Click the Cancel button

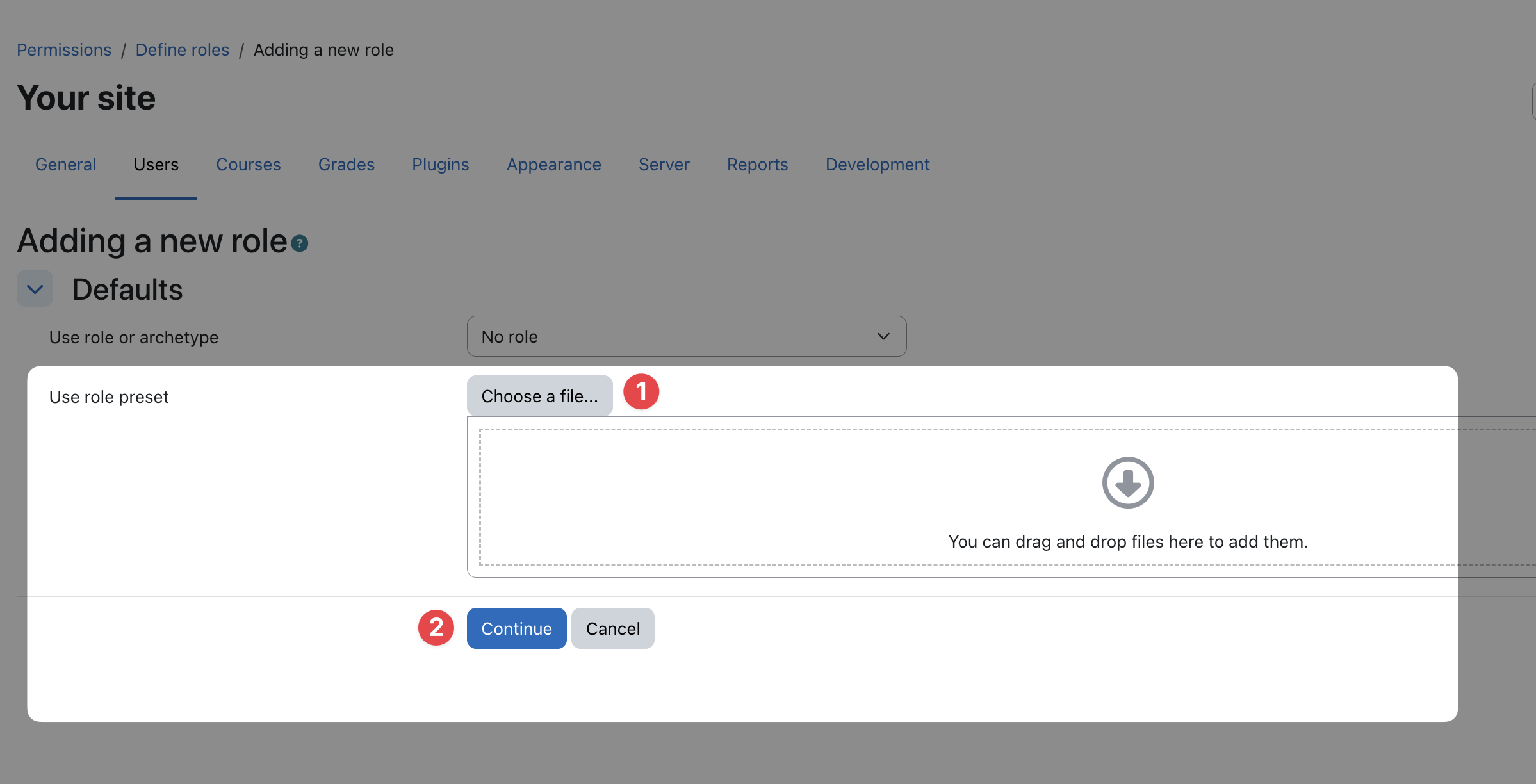(612, 628)
